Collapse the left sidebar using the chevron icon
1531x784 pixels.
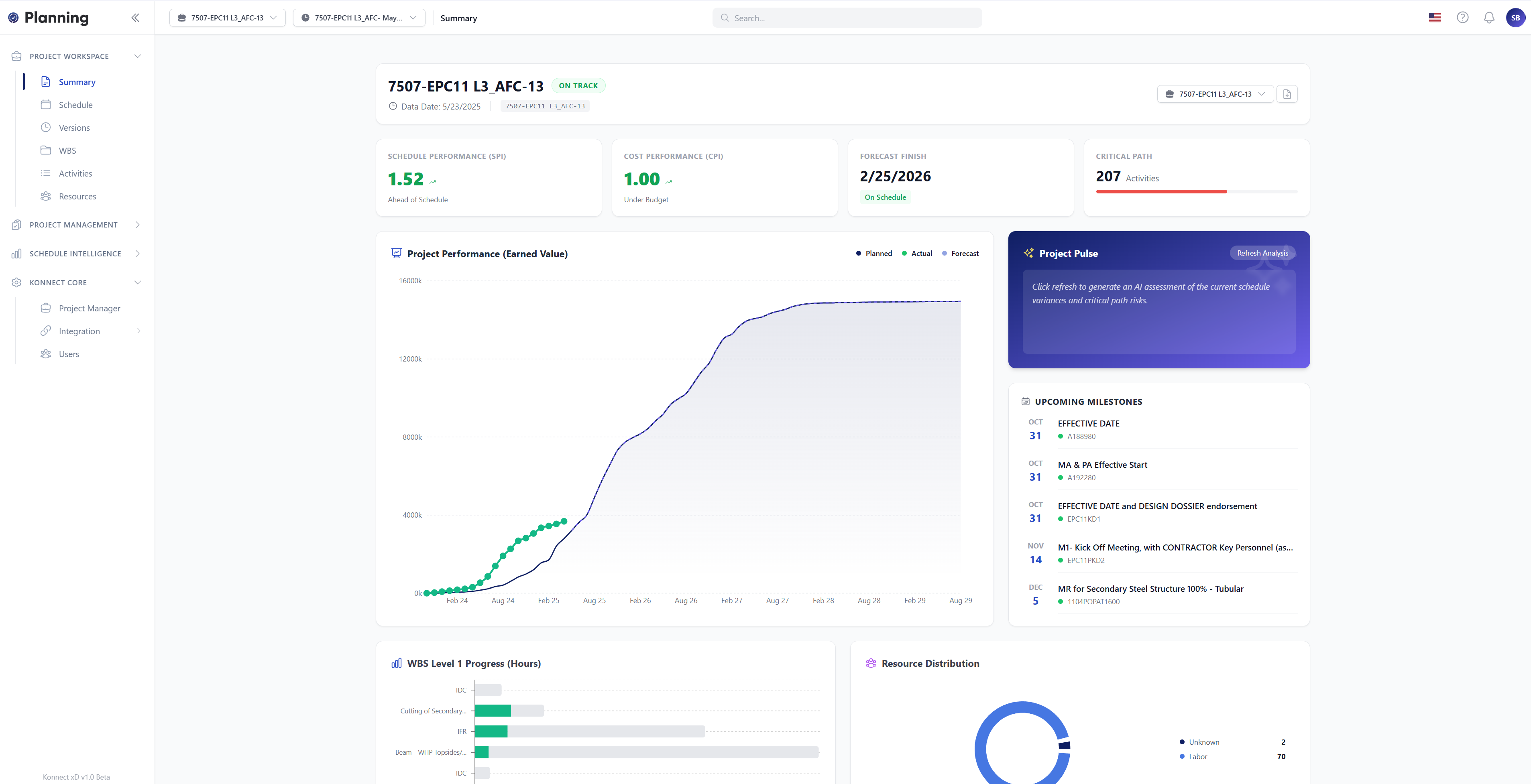pyautogui.click(x=136, y=17)
